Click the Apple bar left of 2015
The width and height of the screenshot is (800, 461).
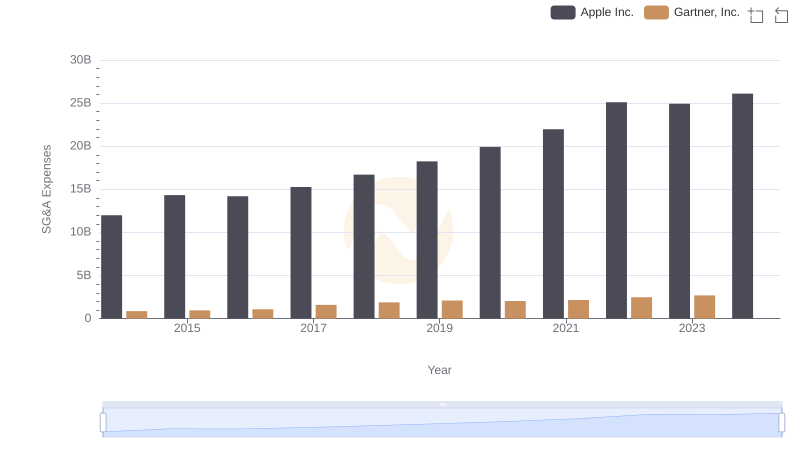pyautogui.click(x=174, y=257)
